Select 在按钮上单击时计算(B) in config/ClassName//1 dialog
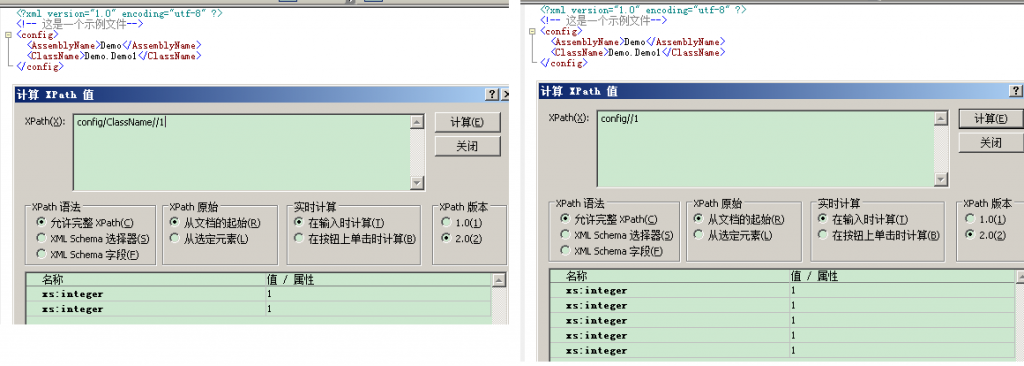Image resolution: width=1024 pixels, height=366 pixels. pos(355,239)
